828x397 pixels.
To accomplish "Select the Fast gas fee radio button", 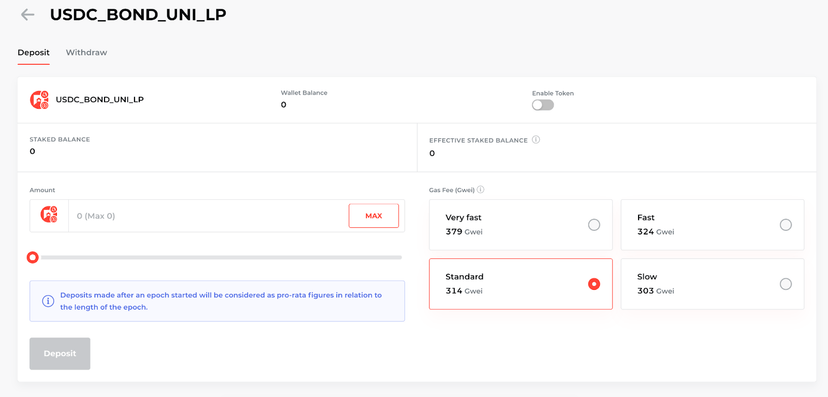I will click(x=786, y=225).
